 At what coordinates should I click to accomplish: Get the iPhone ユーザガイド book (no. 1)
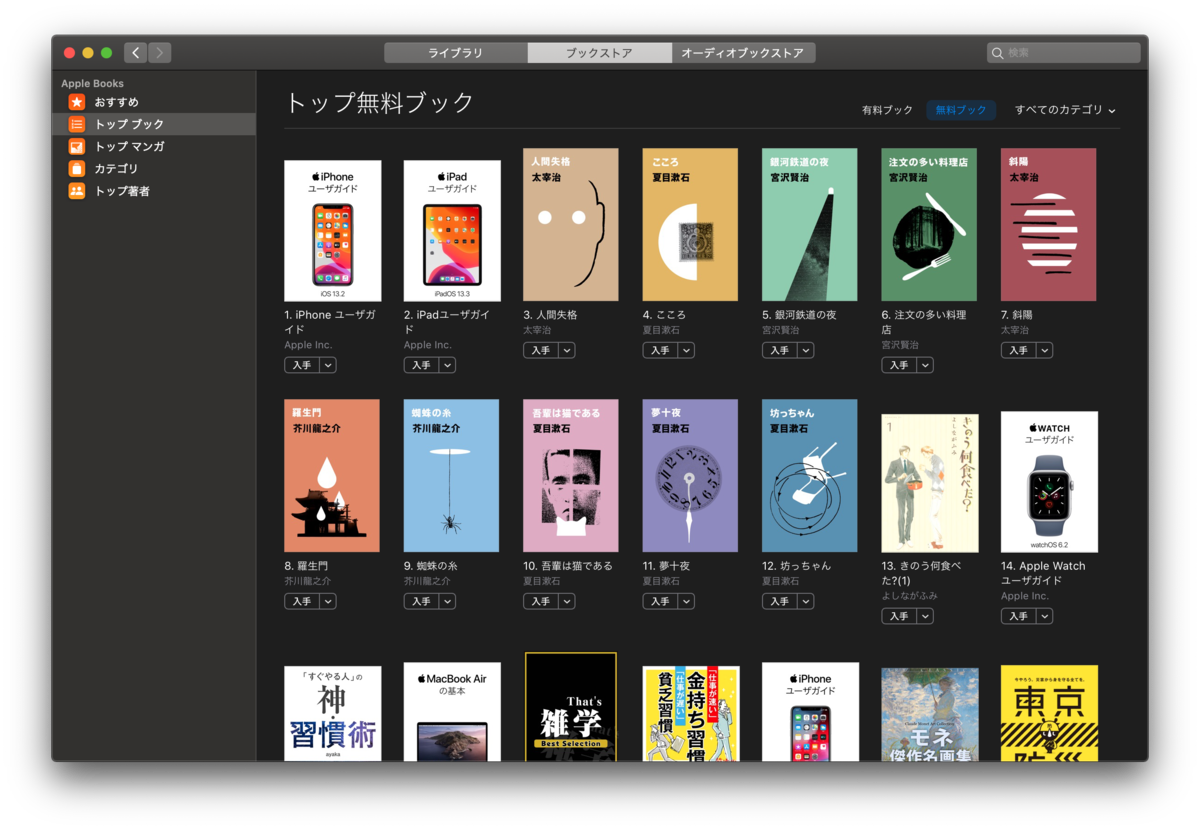[x=301, y=365]
